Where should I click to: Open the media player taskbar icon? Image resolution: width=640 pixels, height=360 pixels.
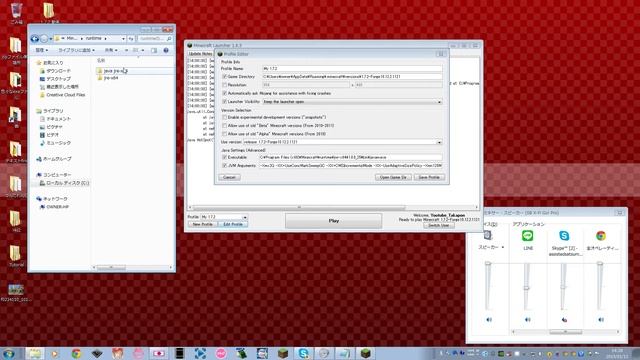click(x=55, y=353)
